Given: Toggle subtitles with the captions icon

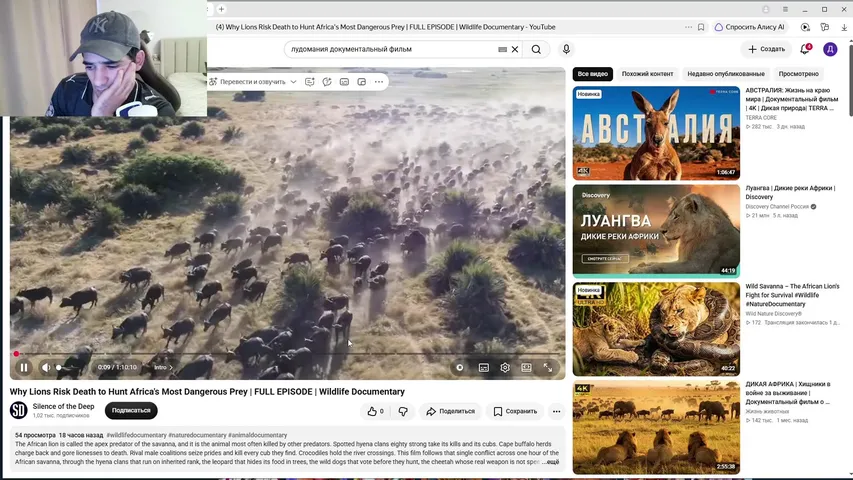Looking at the screenshot, I should [x=484, y=368].
